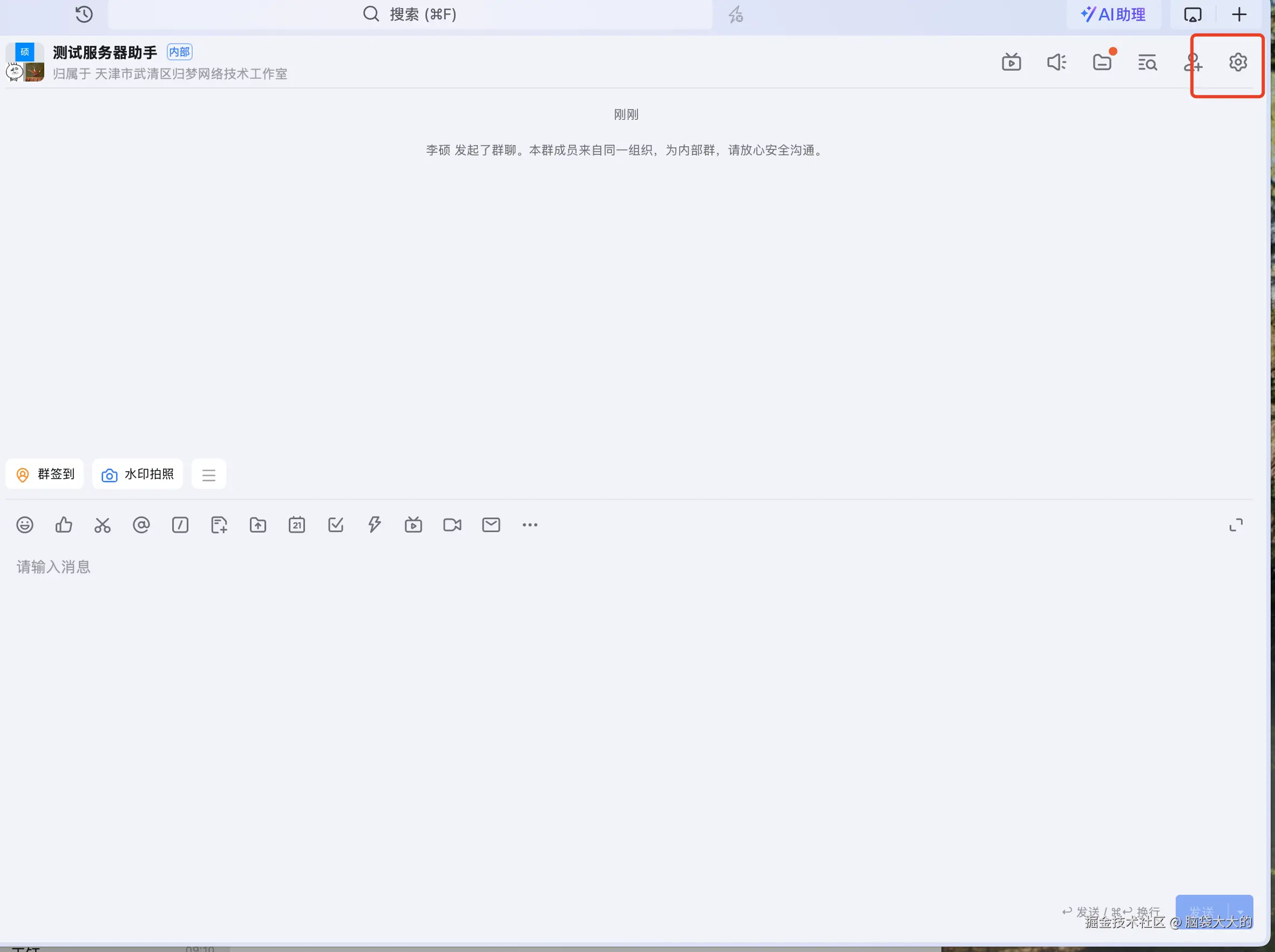Click the scissors screenshot tool
This screenshot has height=952, width=1275.
click(103, 525)
